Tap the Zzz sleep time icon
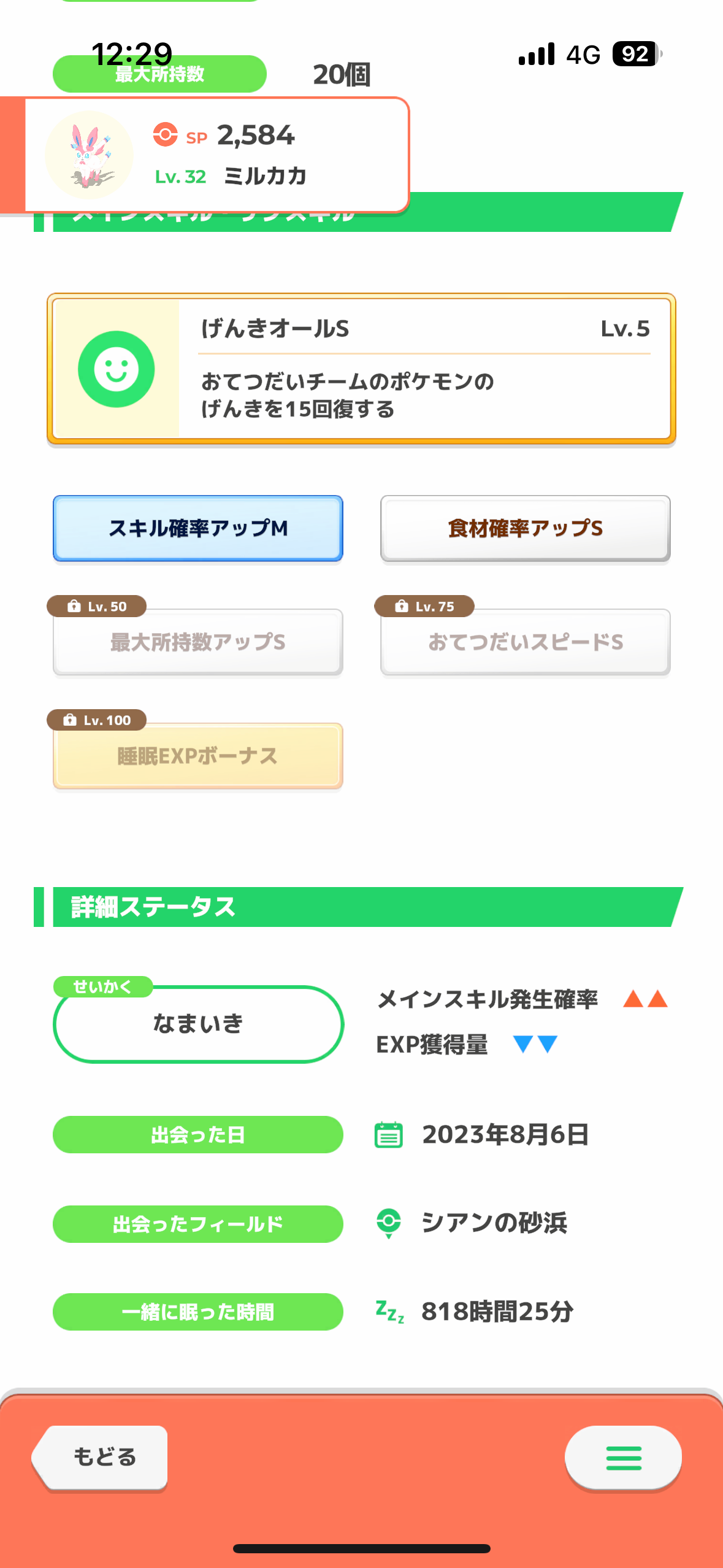The width and height of the screenshot is (723, 1568). pos(389,1312)
